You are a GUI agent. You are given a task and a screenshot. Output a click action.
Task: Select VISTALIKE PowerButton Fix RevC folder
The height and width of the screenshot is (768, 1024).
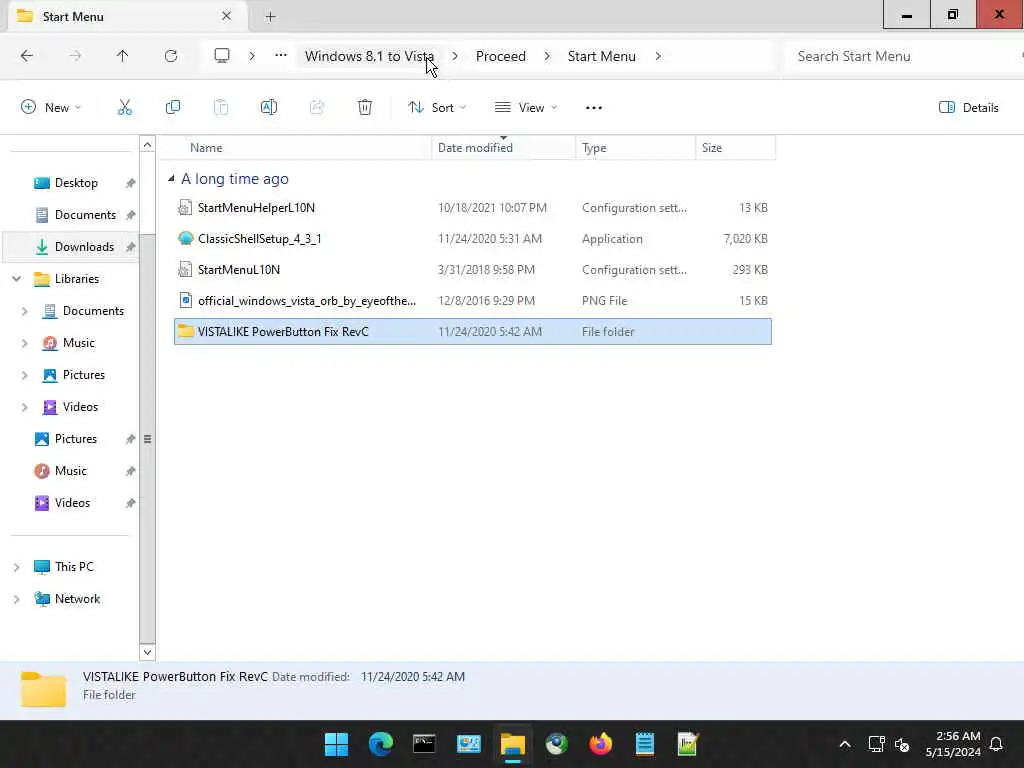(473, 332)
